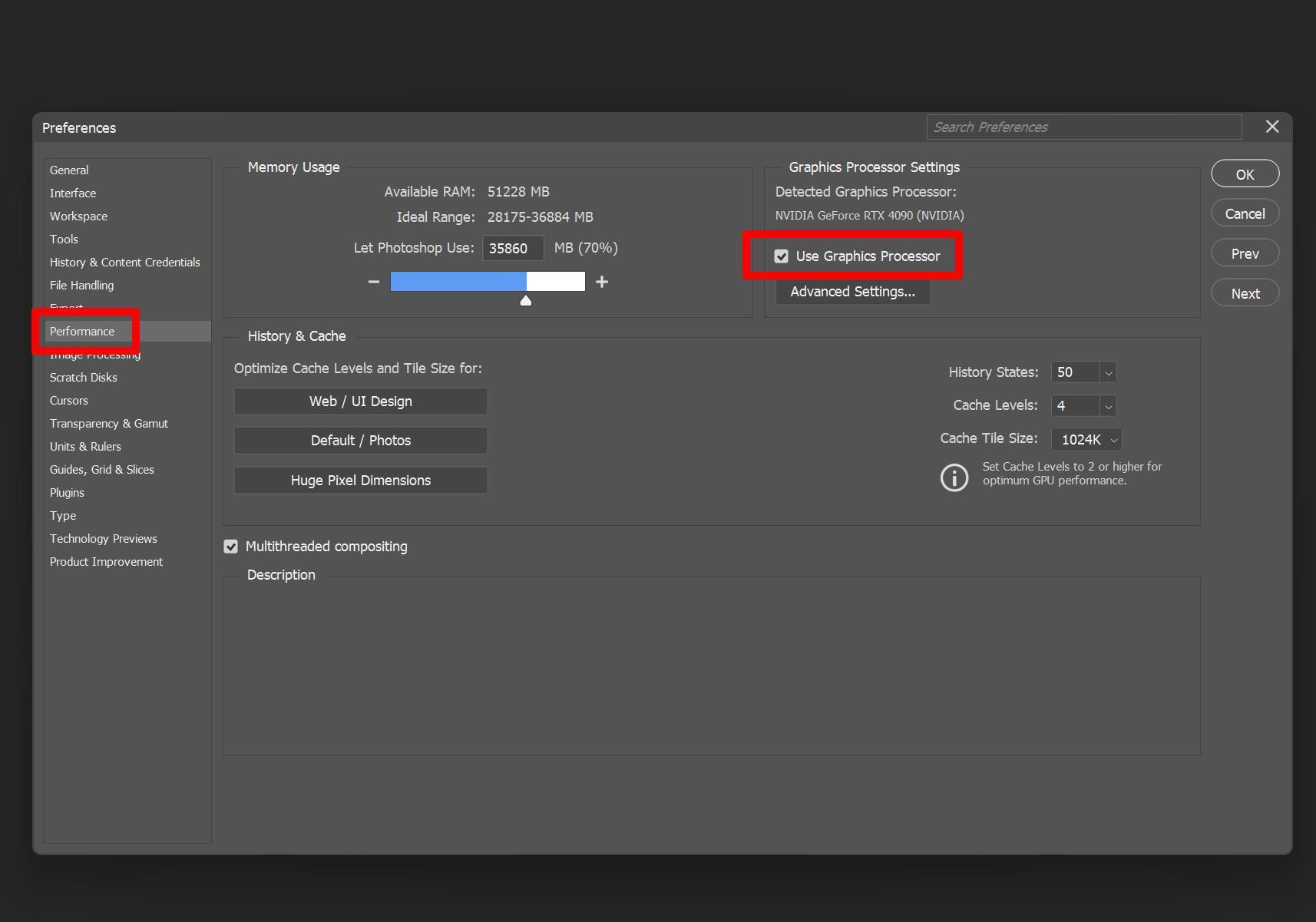
Task: Select Scratch Disks in the sidebar
Action: [84, 378]
